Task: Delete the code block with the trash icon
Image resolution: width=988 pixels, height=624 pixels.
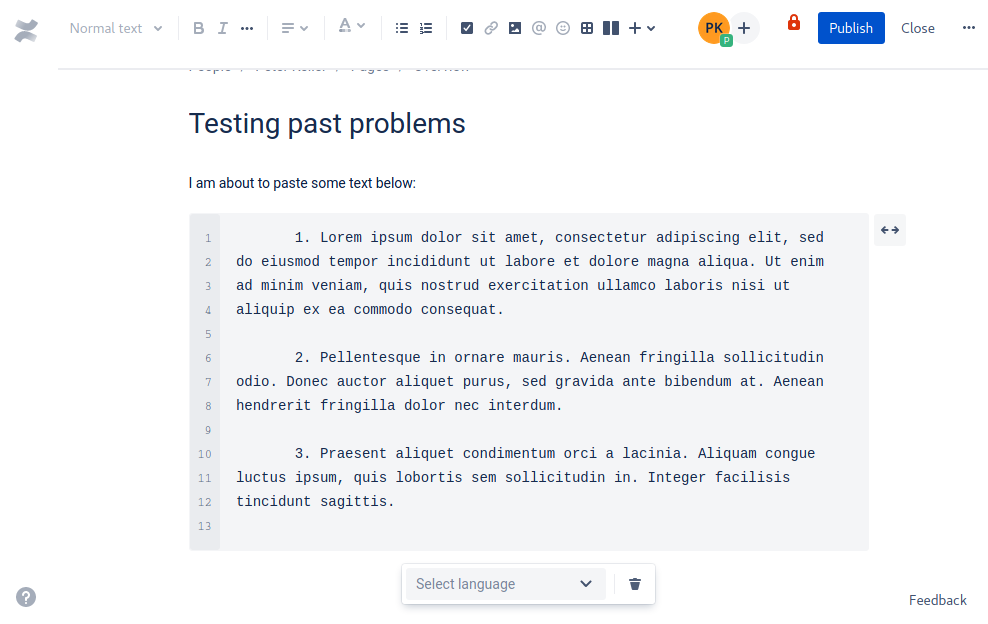Action: click(x=634, y=583)
